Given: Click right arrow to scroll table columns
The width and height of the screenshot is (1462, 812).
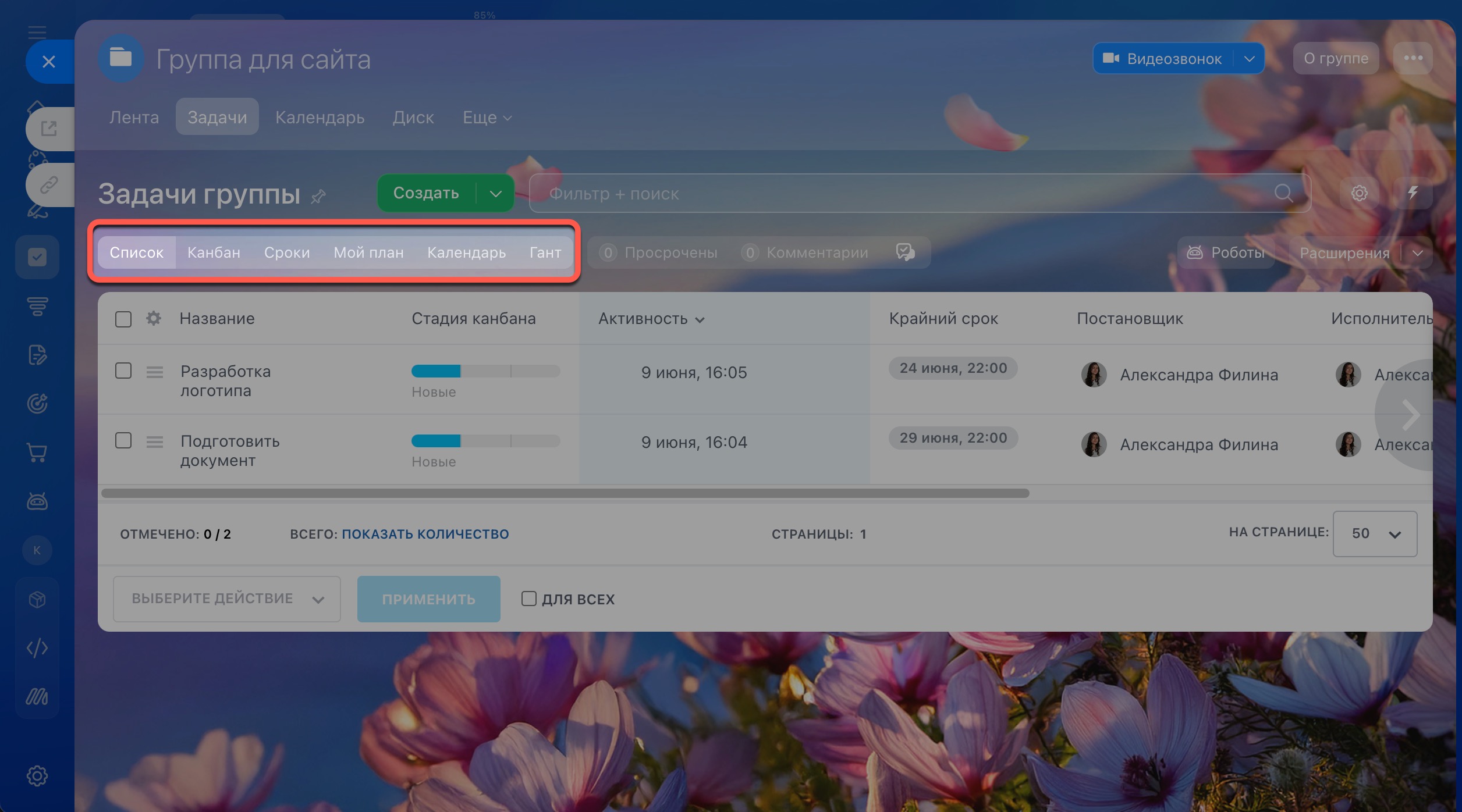Looking at the screenshot, I should [1410, 415].
